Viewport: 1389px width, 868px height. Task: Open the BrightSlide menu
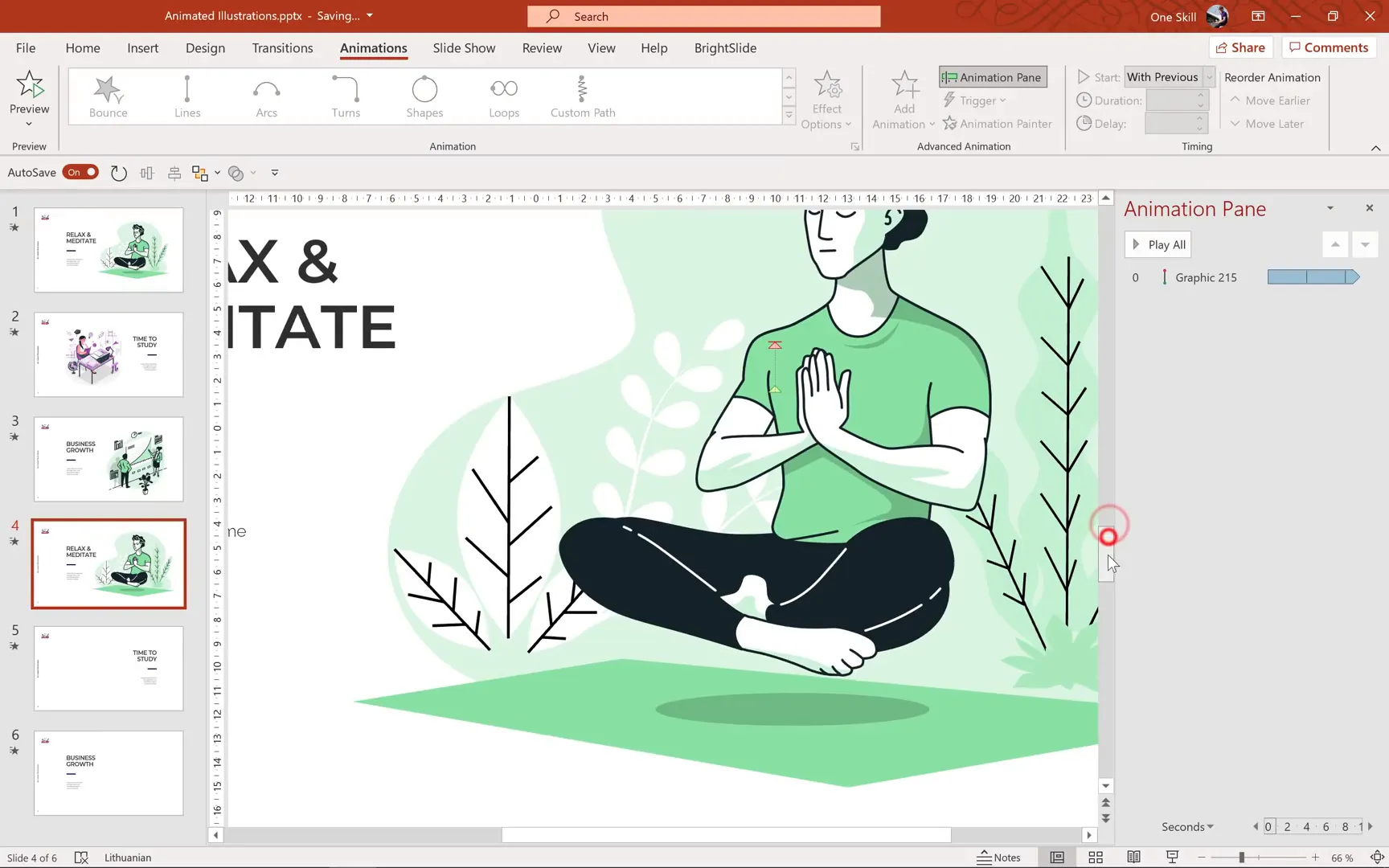point(724,48)
